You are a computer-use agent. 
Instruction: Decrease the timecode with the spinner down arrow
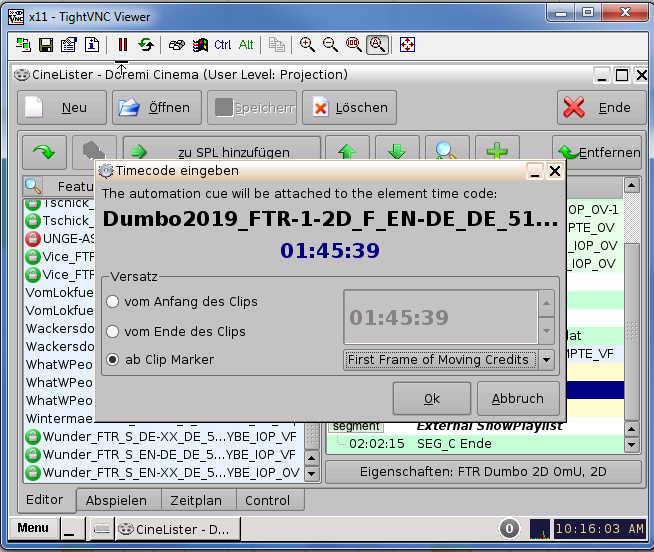click(546, 330)
